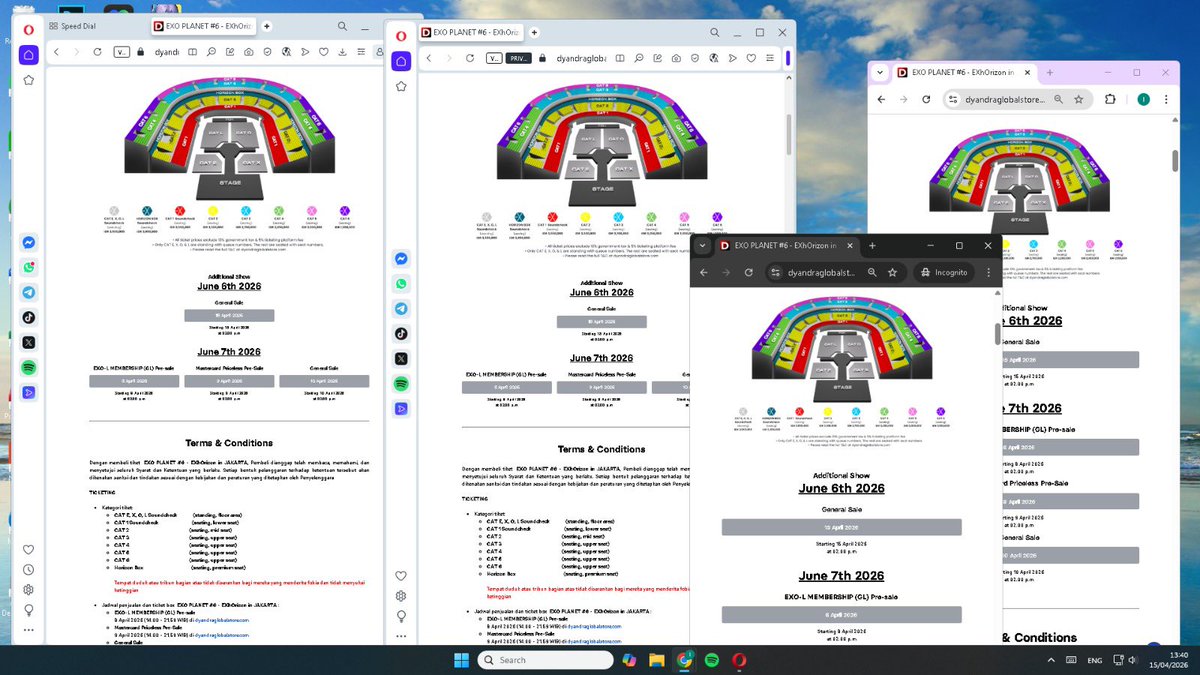Open Opera from Windows taskbar
The height and width of the screenshot is (675, 1200).
[738, 660]
